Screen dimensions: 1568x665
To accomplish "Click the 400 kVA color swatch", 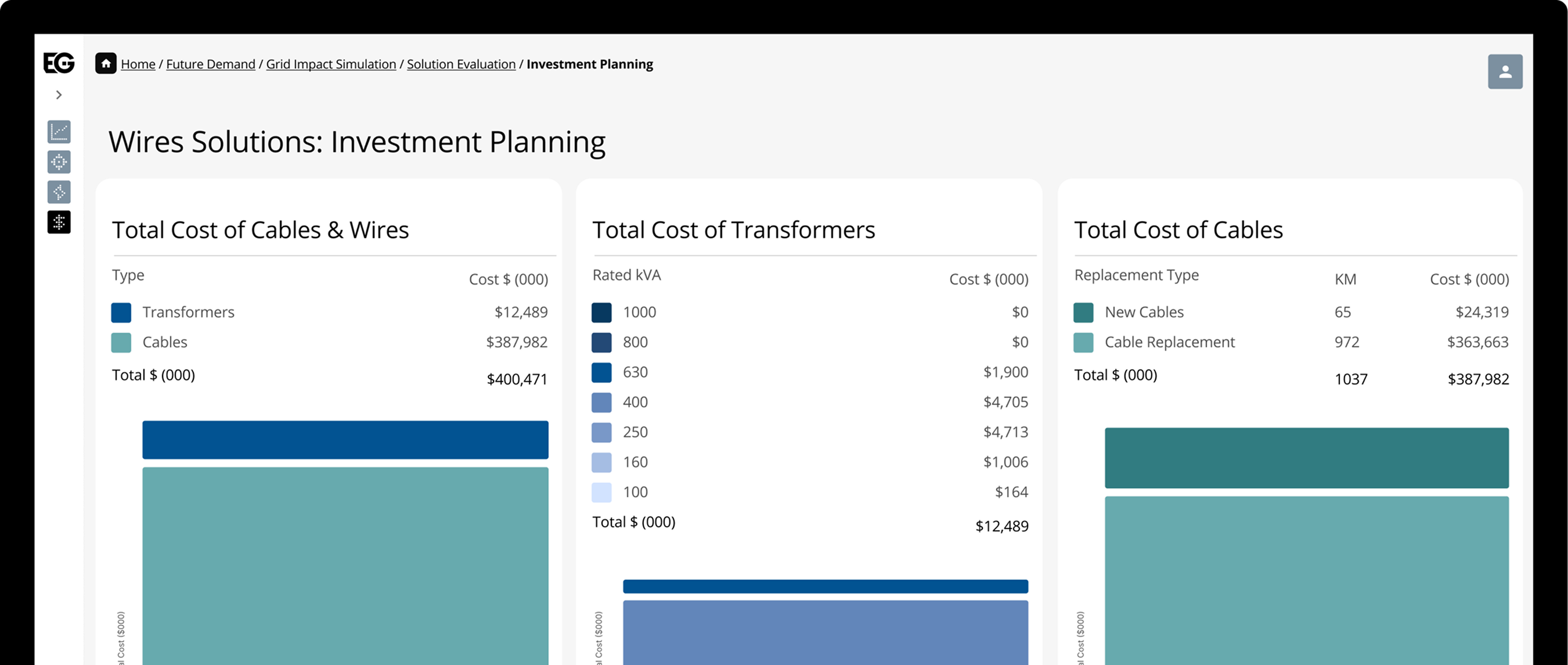I will click(601, 402).
